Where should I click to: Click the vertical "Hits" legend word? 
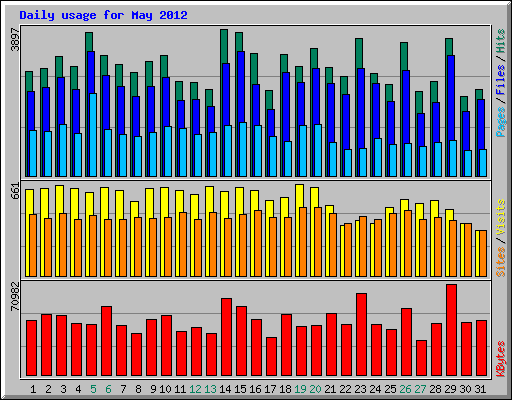tap(500, 41)
